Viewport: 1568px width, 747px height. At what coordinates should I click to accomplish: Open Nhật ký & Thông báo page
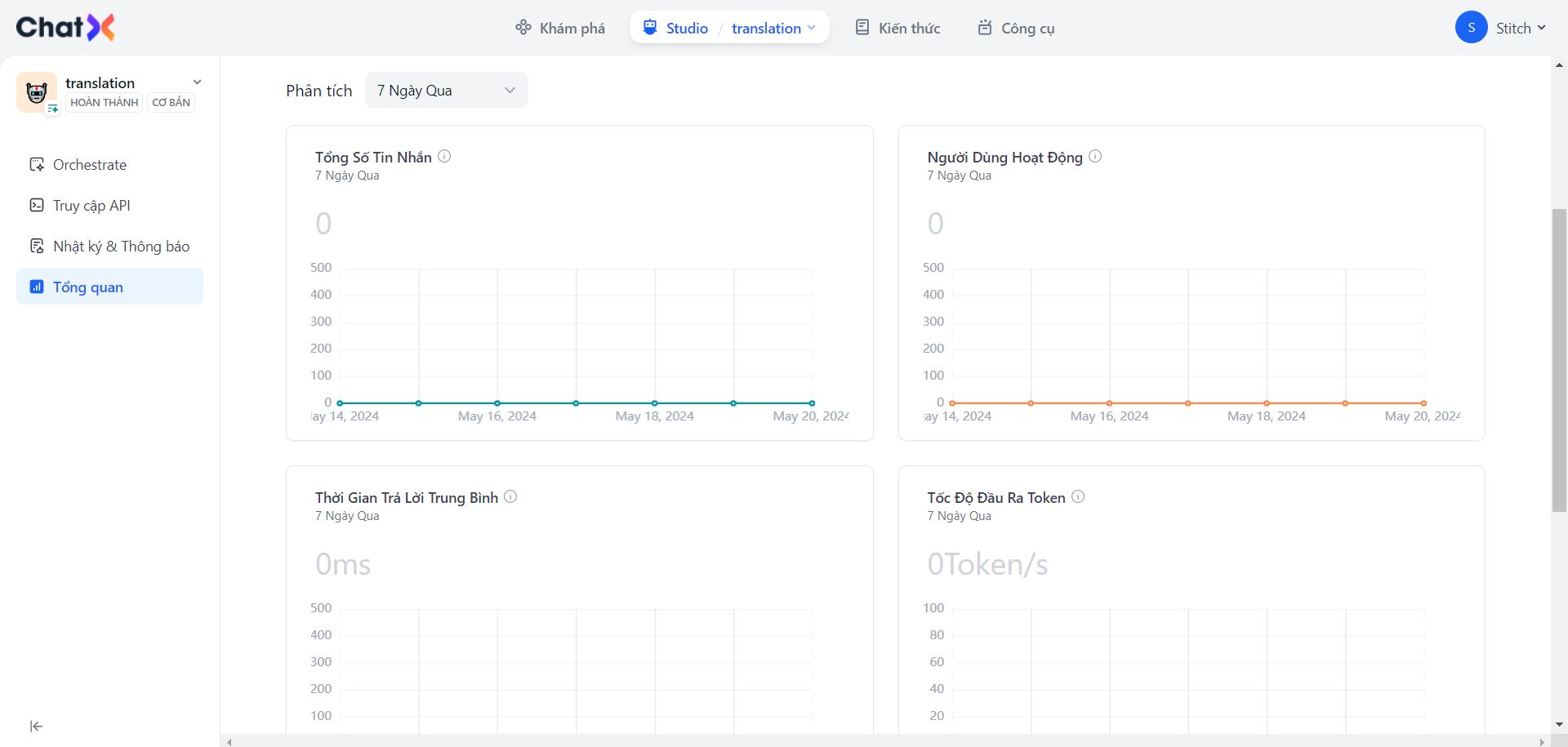click(121, 247)
